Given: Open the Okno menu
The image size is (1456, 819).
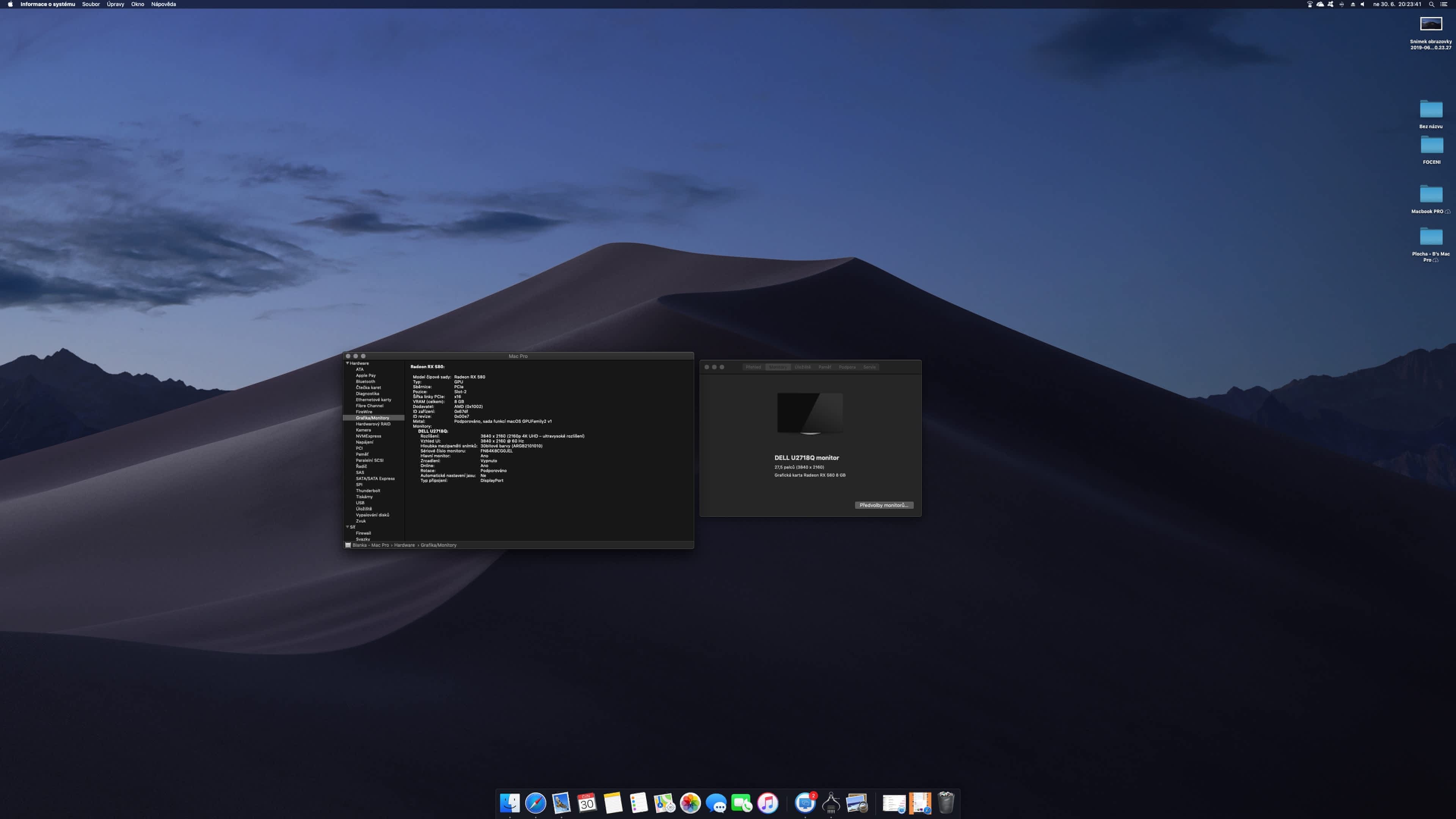Looking at the screenshot, I should (x=137, y=4).
